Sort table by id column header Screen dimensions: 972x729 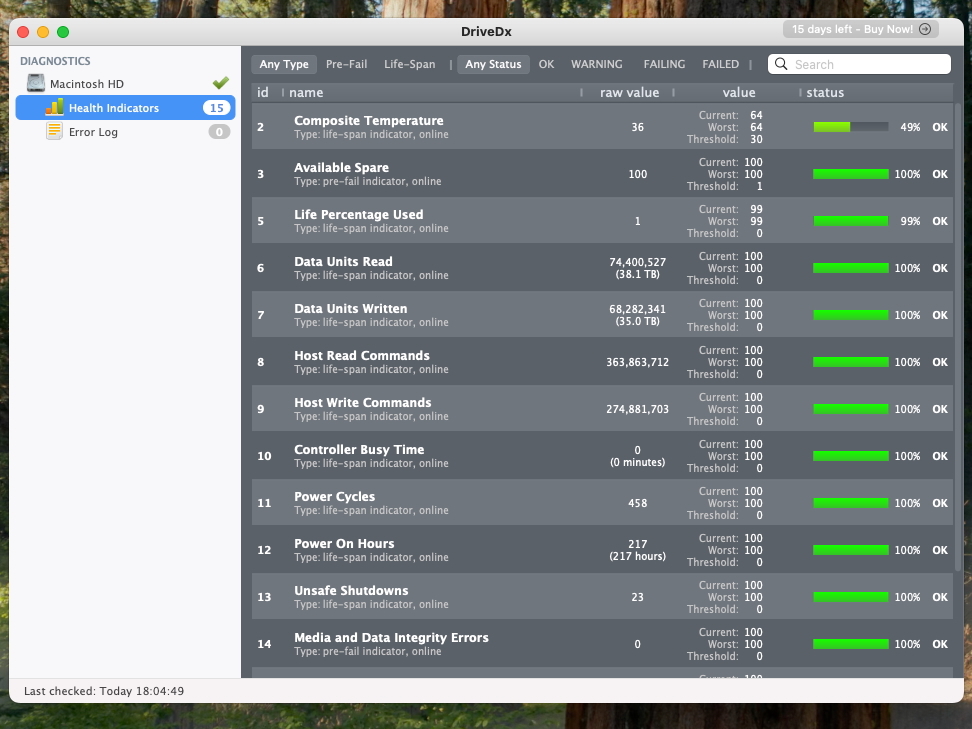click(x=263, y=92)
